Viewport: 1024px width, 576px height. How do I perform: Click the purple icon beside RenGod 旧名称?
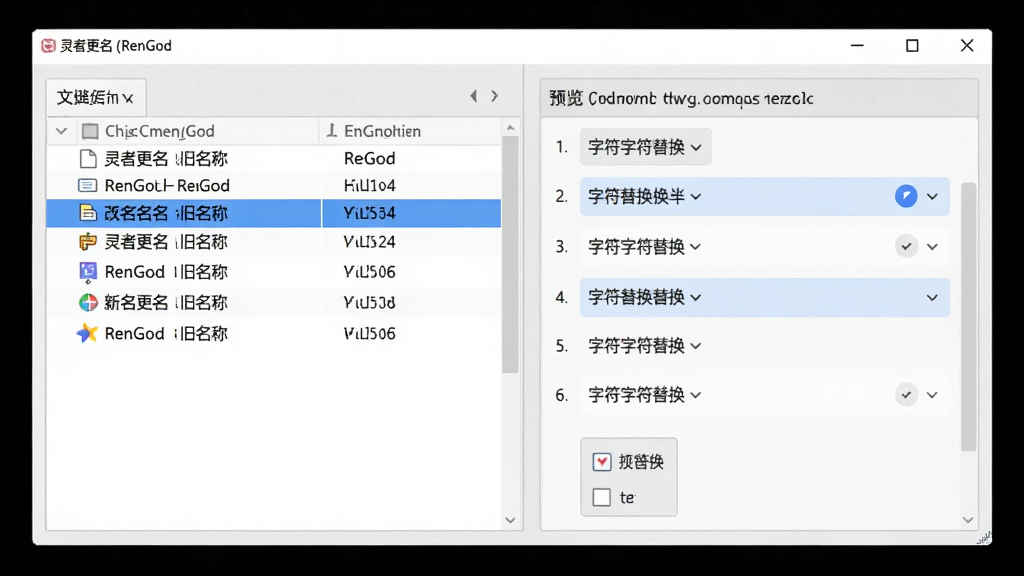pyautogui.click(x=88, y=272)
